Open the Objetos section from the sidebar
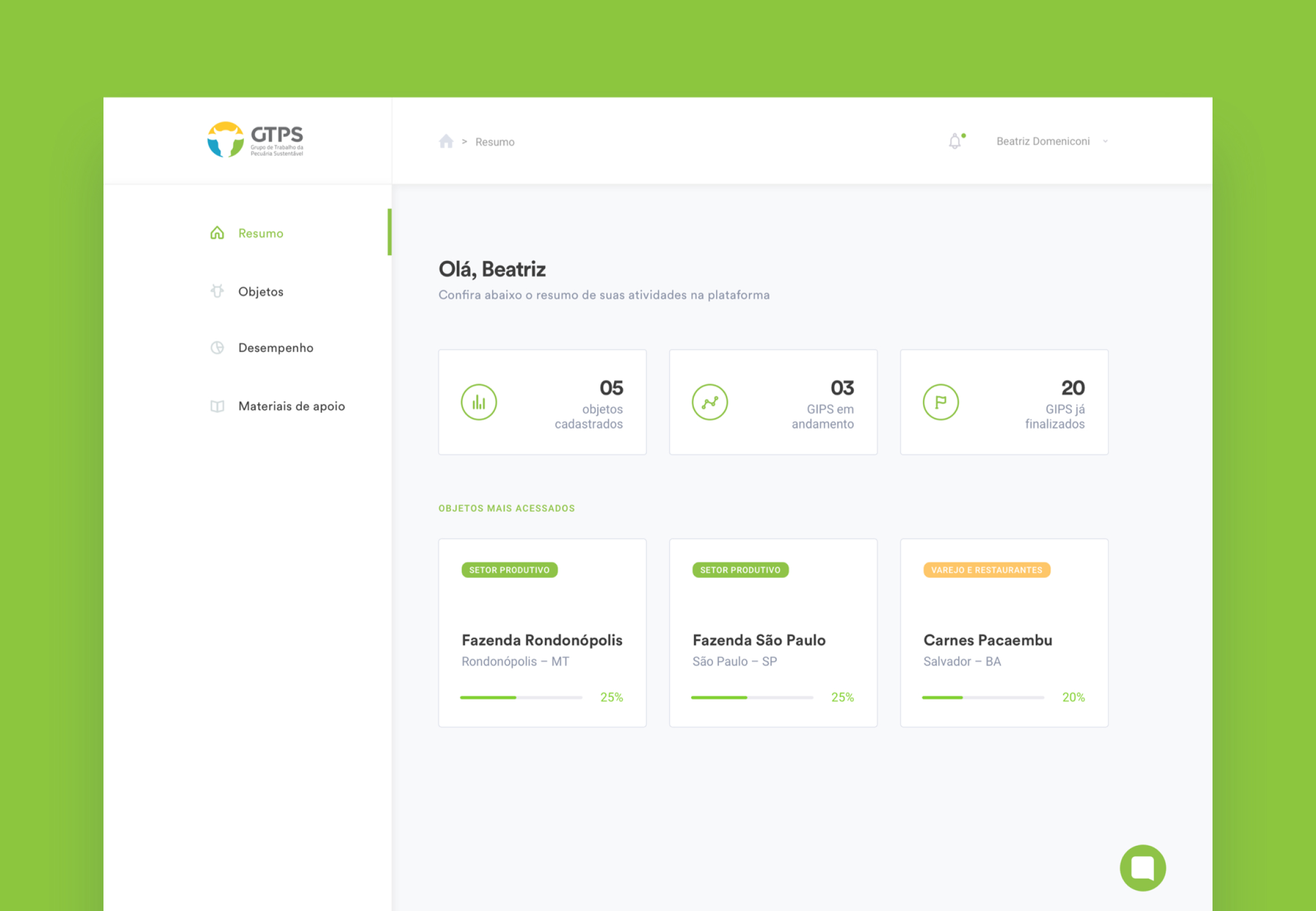 pos(260,291)
